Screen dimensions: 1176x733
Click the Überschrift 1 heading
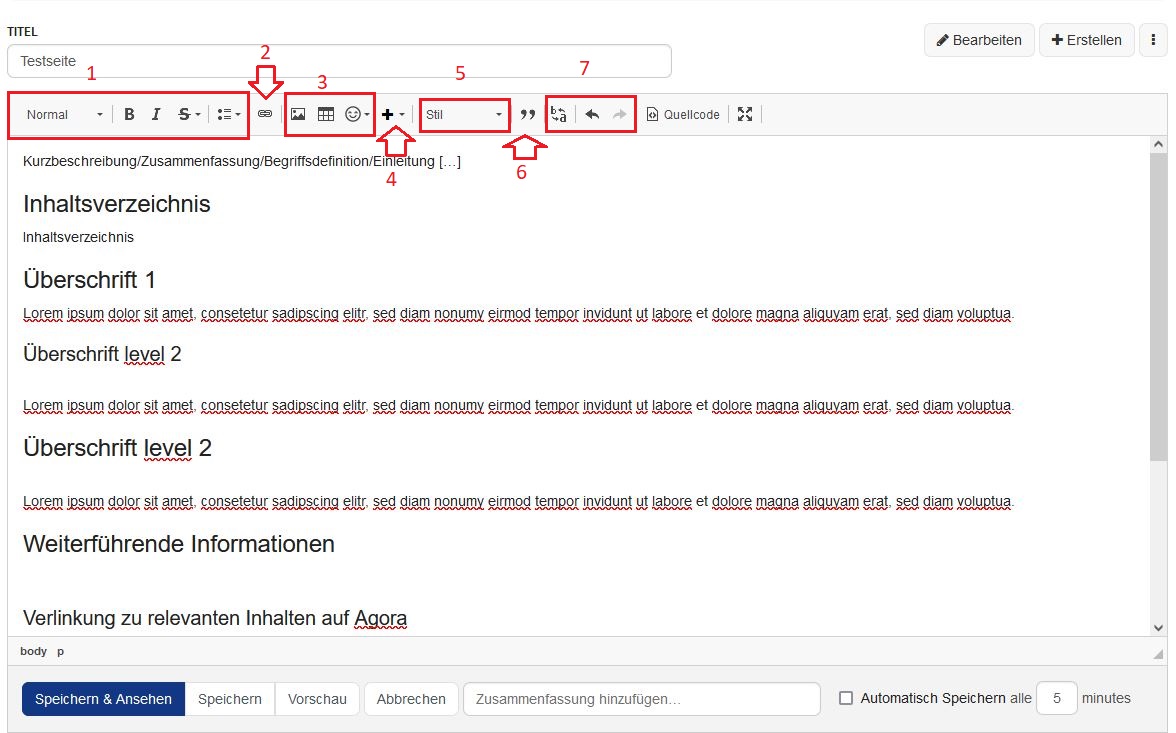[x=89, y=280]
